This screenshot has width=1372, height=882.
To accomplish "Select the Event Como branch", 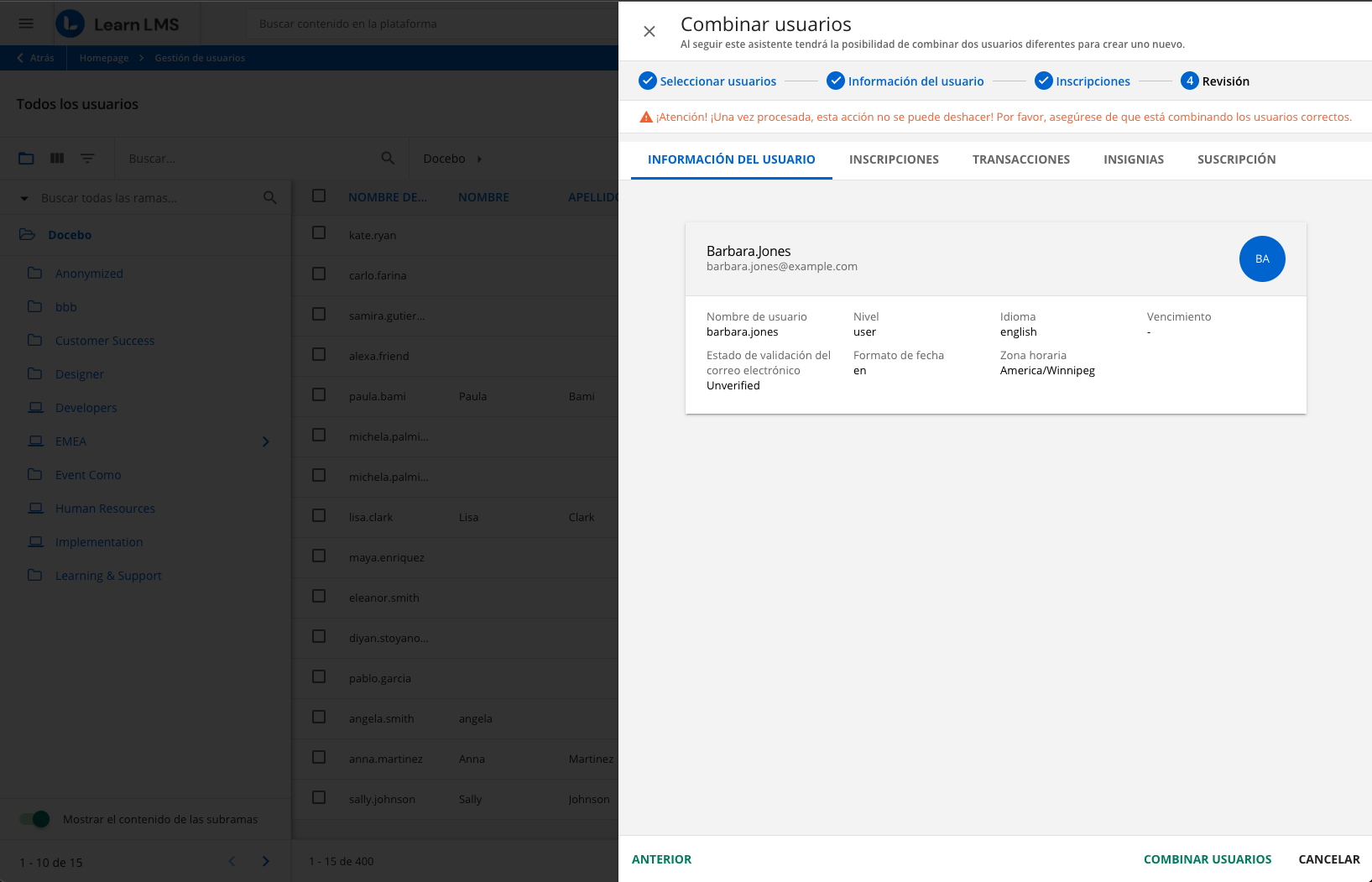I will (x=88, y=475).
